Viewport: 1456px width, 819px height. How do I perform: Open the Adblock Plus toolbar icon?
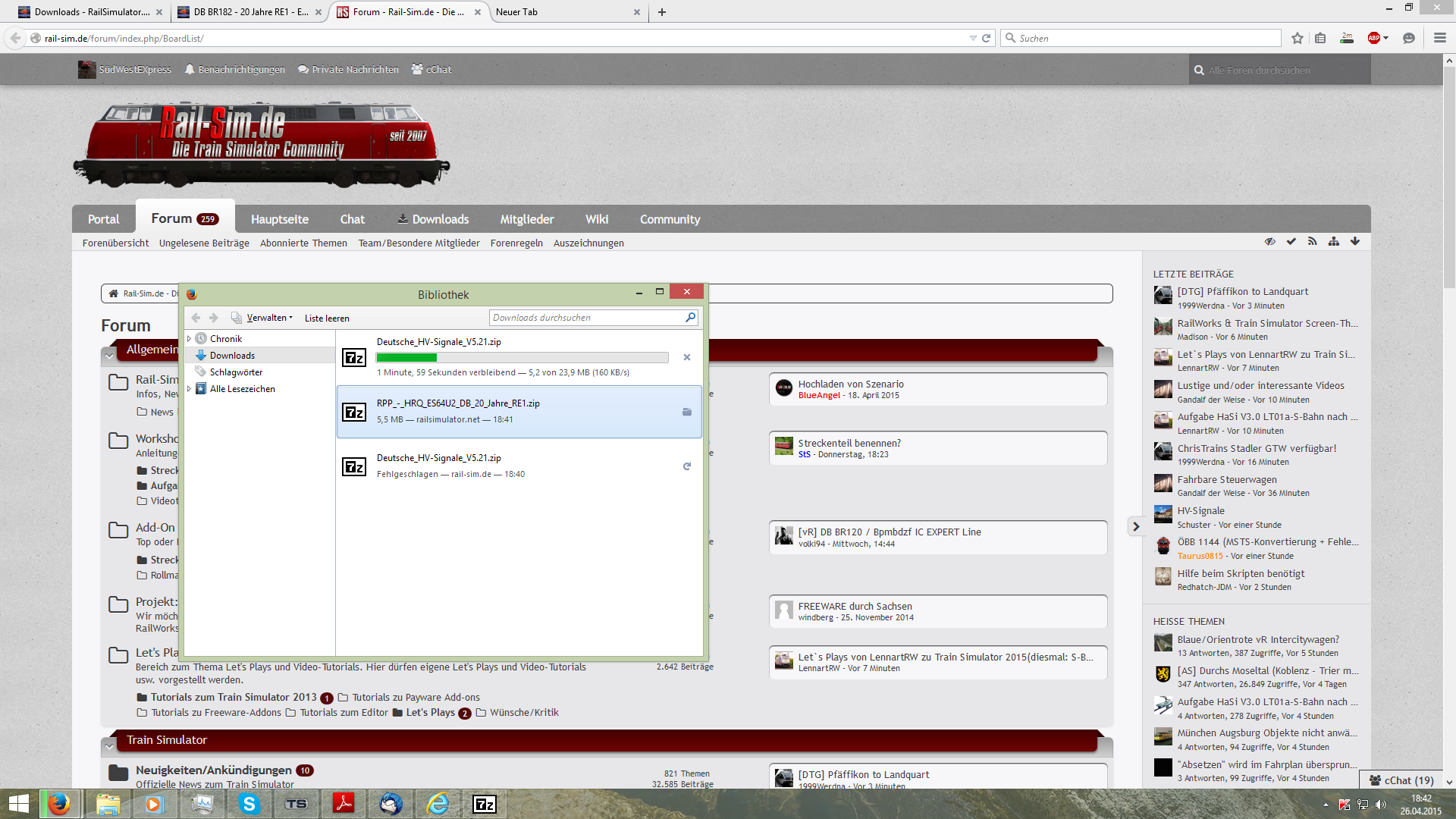coord(1374,38)
